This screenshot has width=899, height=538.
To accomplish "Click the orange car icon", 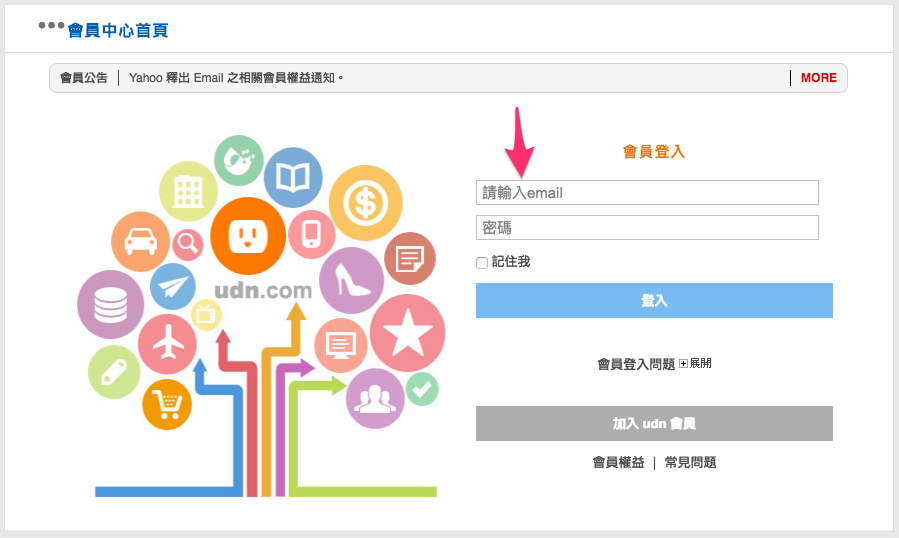I will point(140,241).
